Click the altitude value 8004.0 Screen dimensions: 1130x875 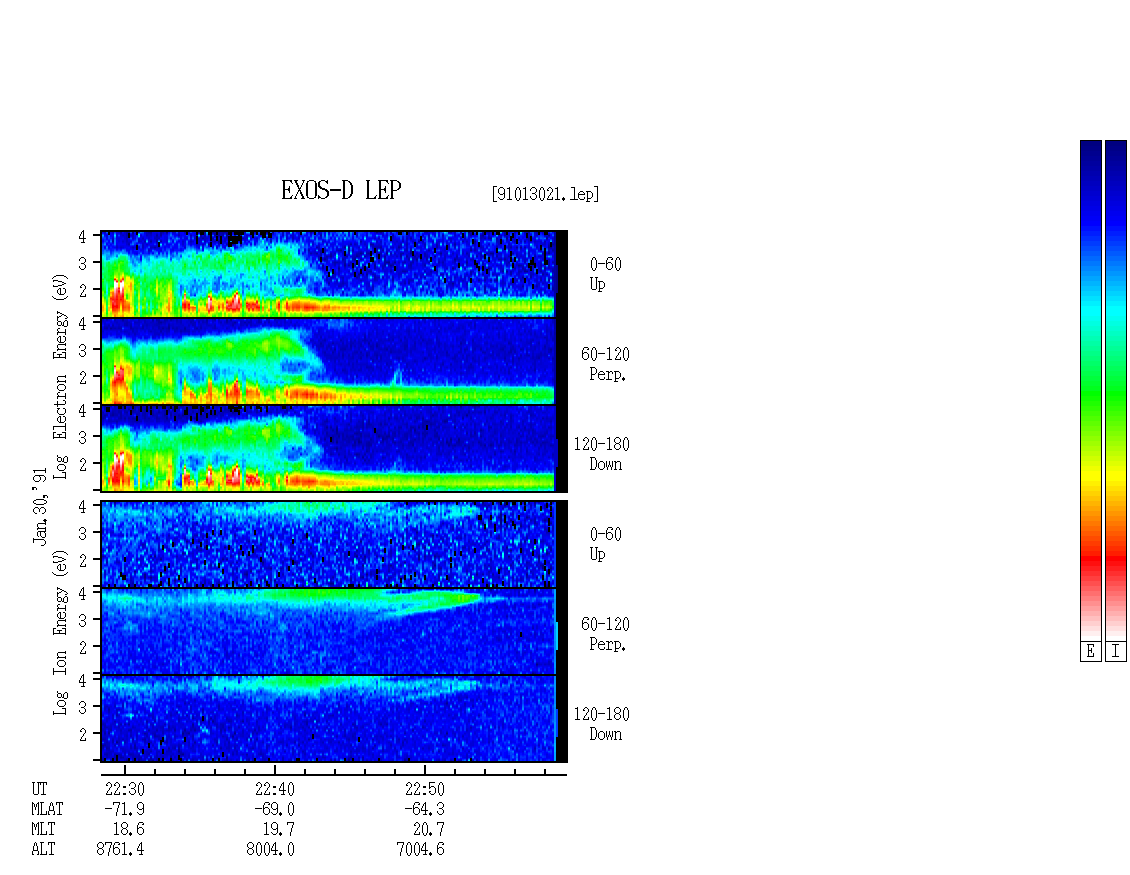pyautogui.click(x=270, y=850)
